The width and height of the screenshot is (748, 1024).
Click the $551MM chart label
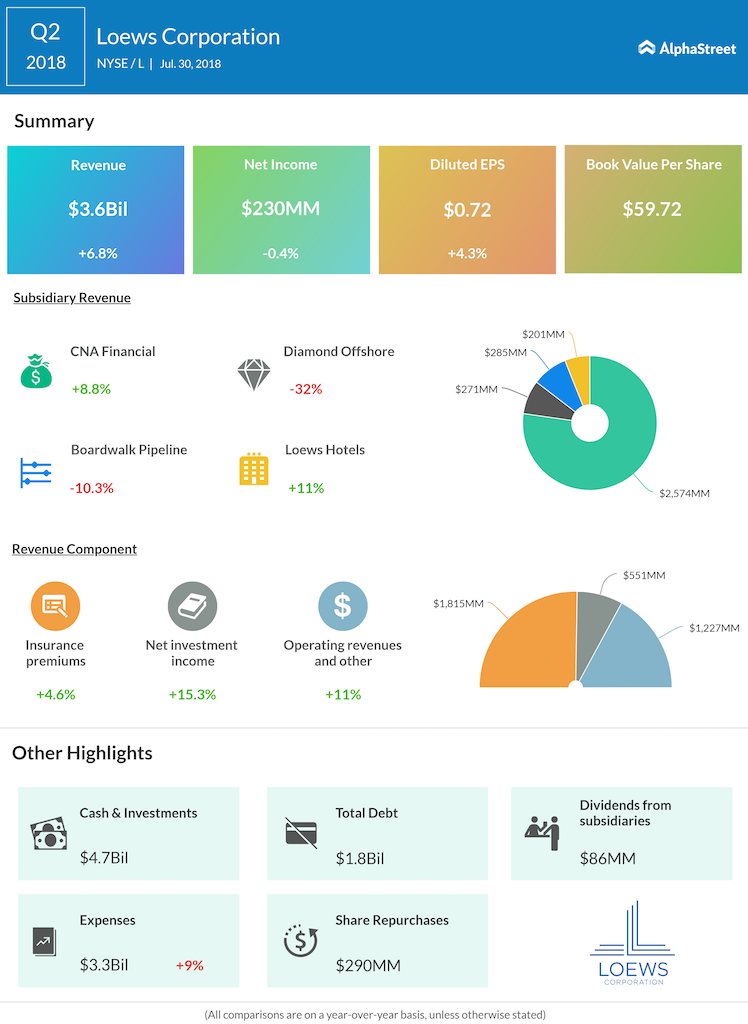[644, 575]
